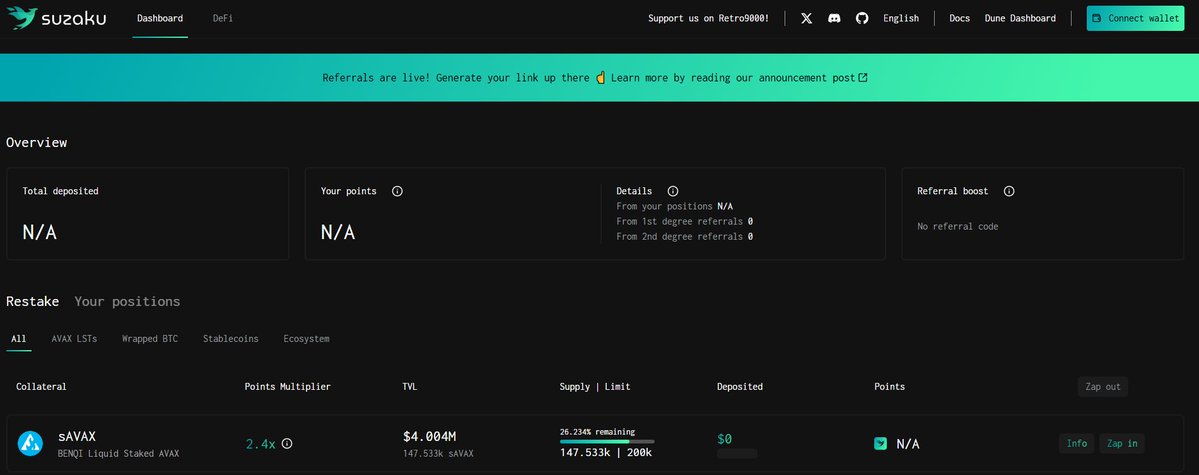Screen dimensions: 1199x475
Task: Switch to the Dashboard tab
Action: click(160, 18)
